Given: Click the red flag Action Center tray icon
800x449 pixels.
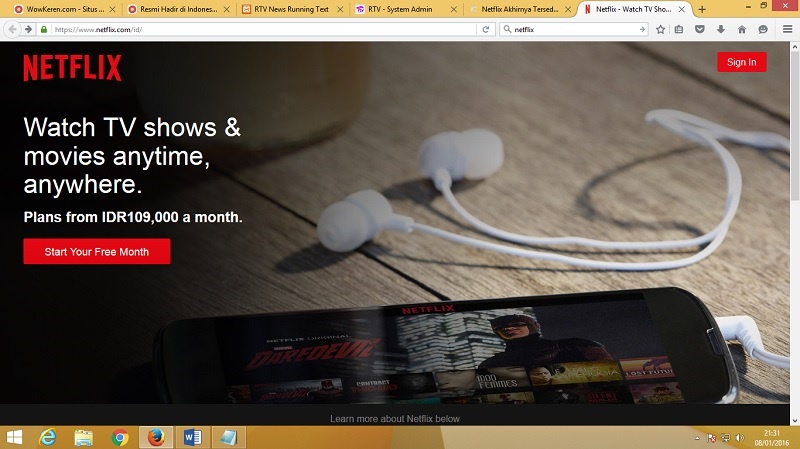Looking at the screenshot, I should coord(711,438).
